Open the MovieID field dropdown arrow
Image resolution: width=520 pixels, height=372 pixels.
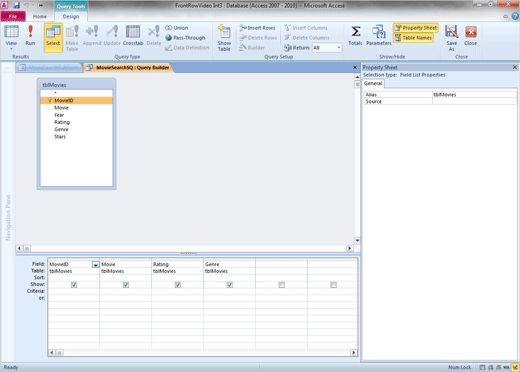[96, 264]
